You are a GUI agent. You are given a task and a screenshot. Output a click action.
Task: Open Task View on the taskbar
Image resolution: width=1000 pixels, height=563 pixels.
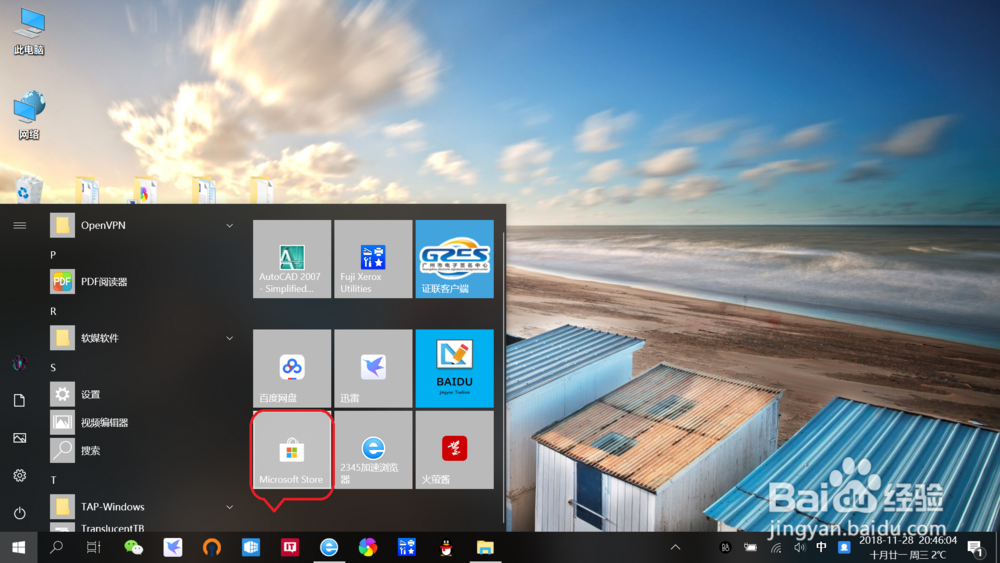(94, 547)
